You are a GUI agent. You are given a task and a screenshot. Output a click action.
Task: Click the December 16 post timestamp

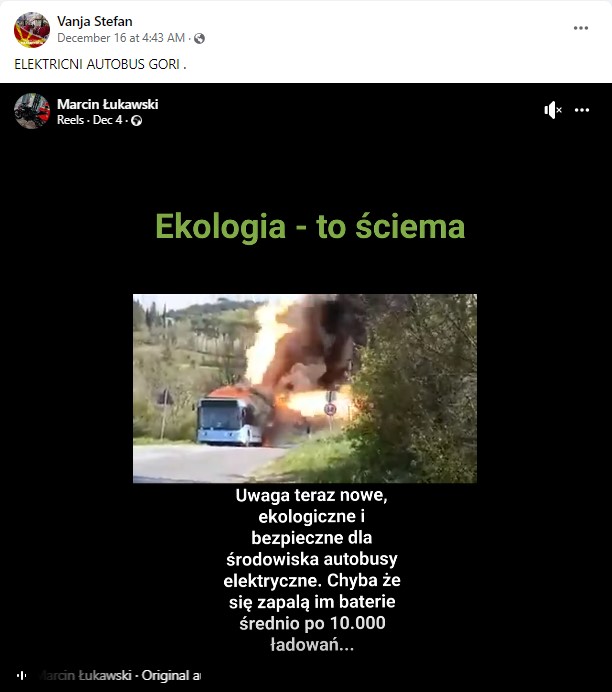(121, 38)
